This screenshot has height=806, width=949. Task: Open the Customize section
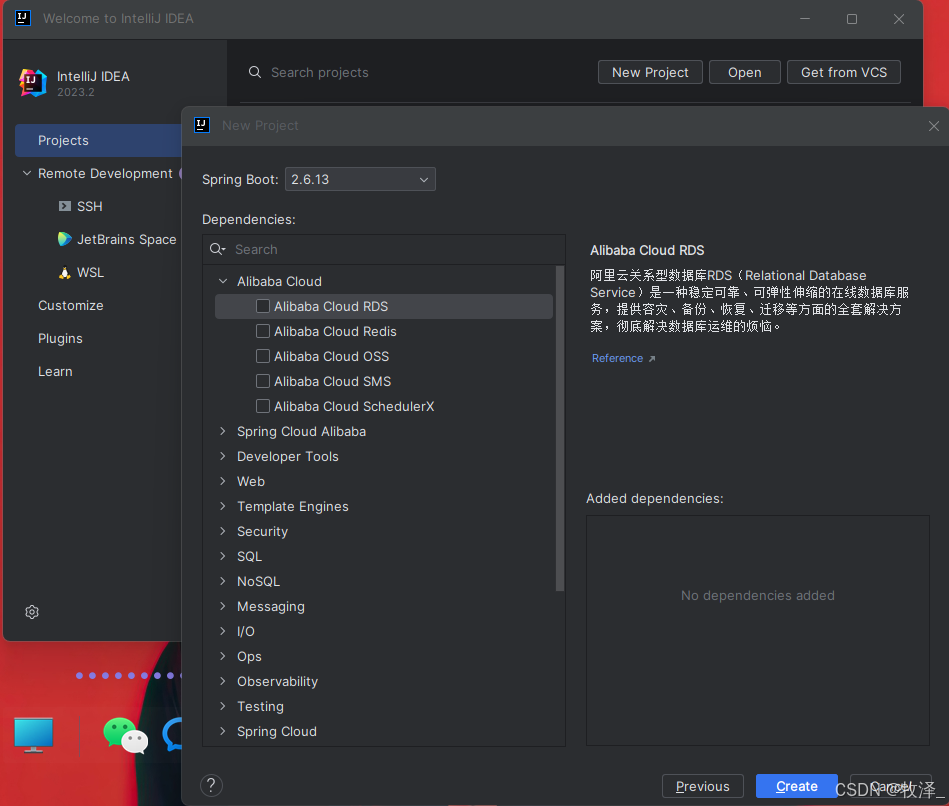pyautogui.click(x=71, y=306)
